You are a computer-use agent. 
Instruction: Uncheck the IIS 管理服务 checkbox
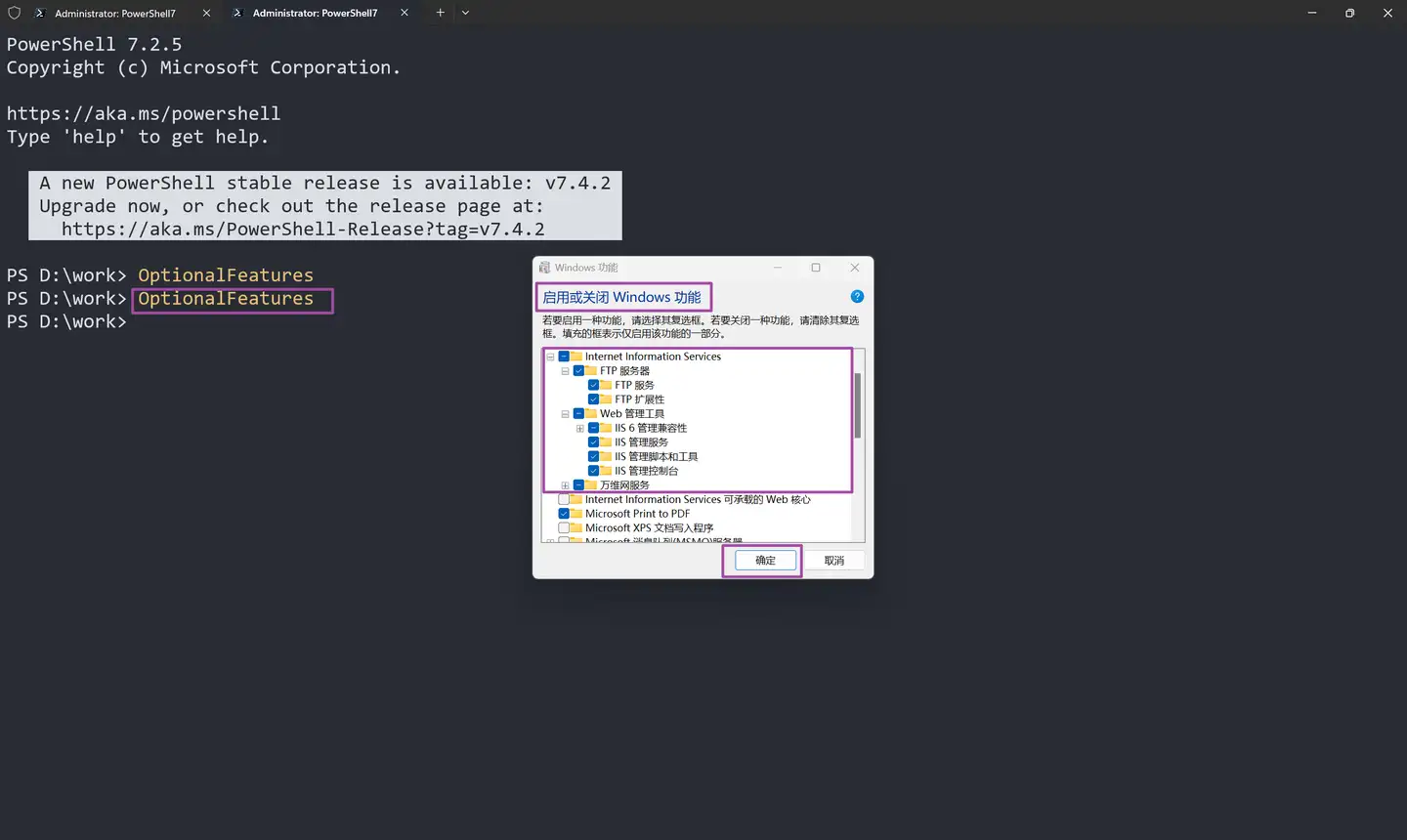click(593, 442)
